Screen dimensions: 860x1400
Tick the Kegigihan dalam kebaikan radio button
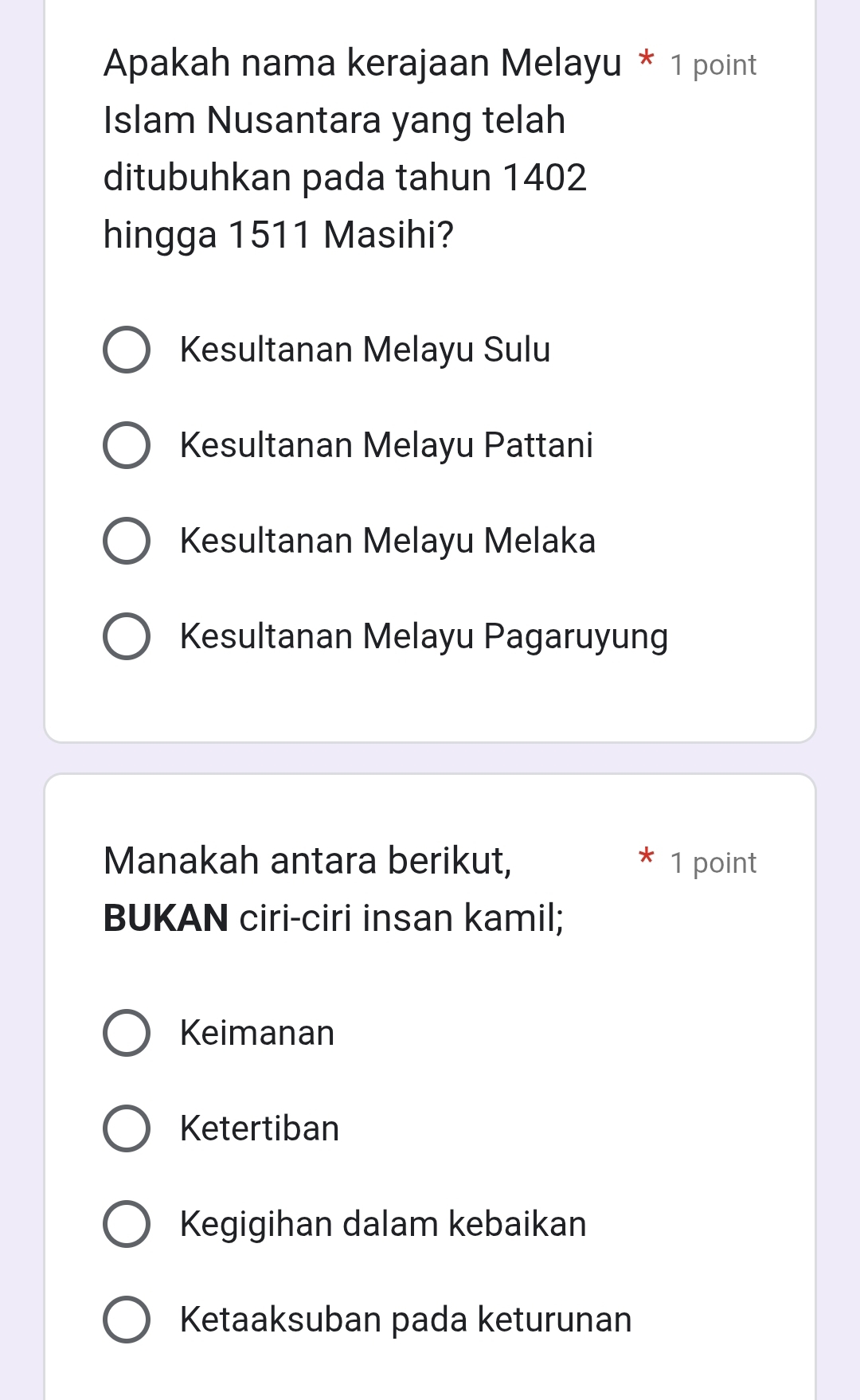(x=127, y=1224)
